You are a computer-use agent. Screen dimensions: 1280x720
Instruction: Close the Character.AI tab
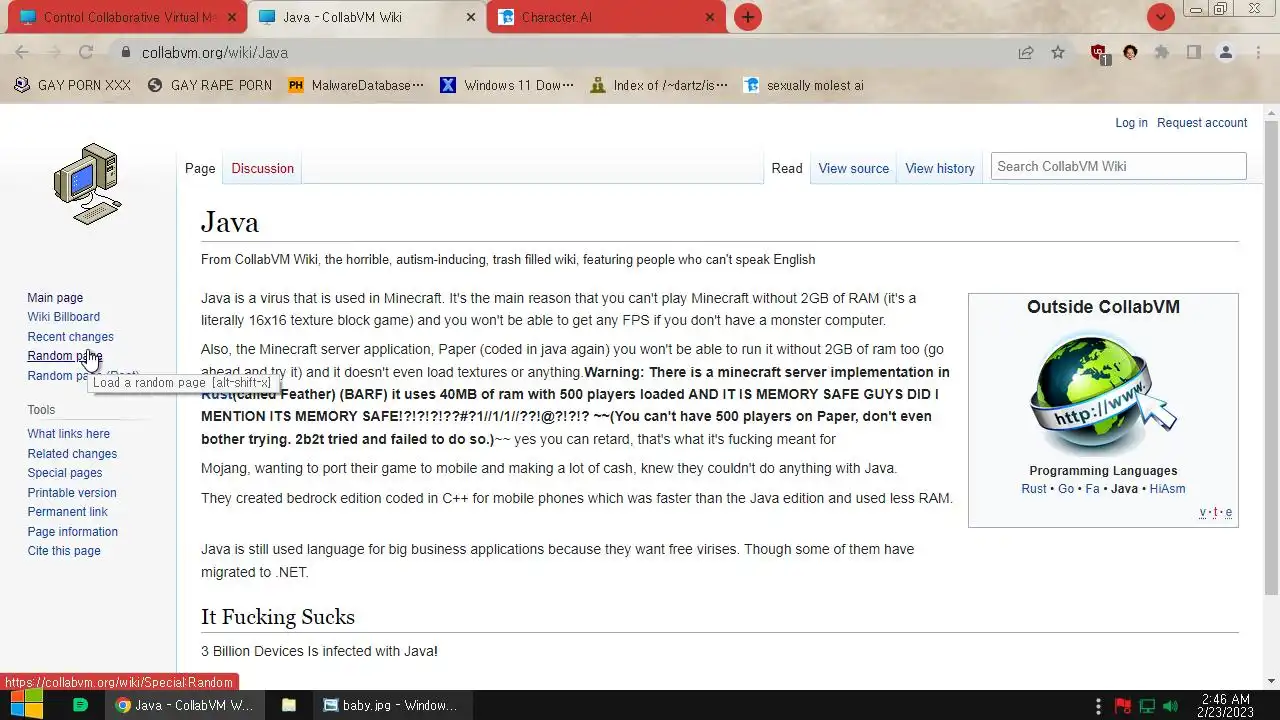tap(710, 17)
